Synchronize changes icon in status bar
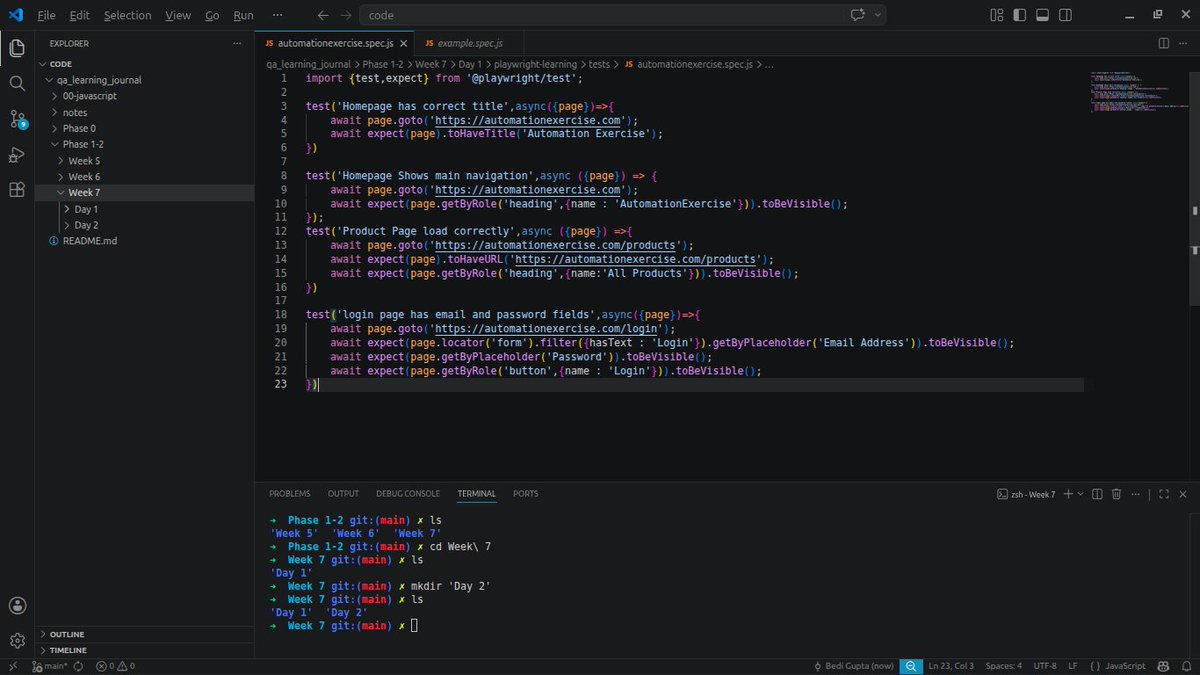1200x675 pixels. [x=80, y=666]
